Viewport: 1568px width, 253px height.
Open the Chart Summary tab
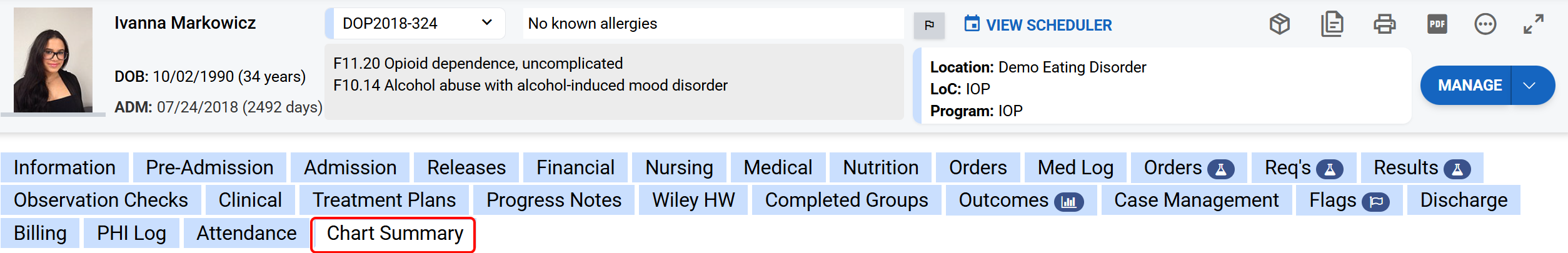tap(394, 234)
